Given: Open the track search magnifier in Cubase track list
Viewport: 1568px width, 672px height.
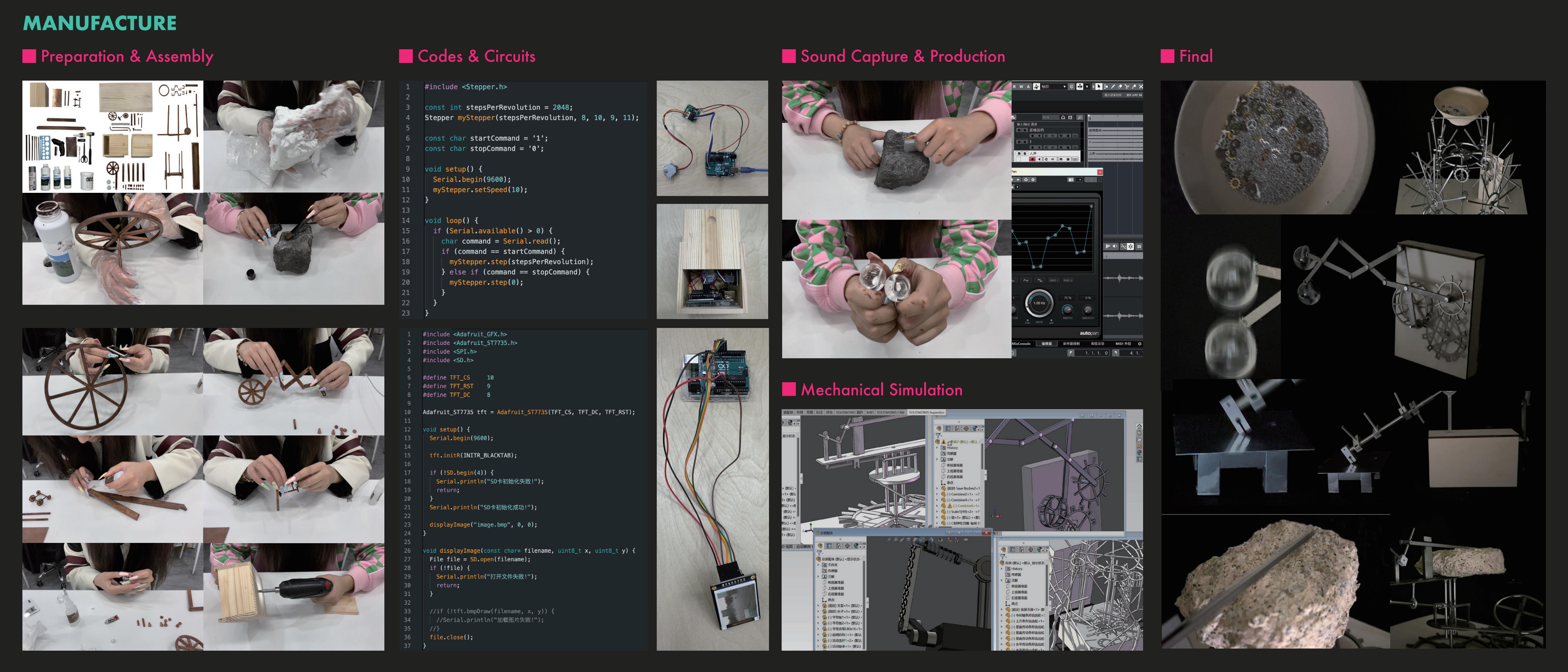Looking at the screenshot, I should [x=1080, y=117].
